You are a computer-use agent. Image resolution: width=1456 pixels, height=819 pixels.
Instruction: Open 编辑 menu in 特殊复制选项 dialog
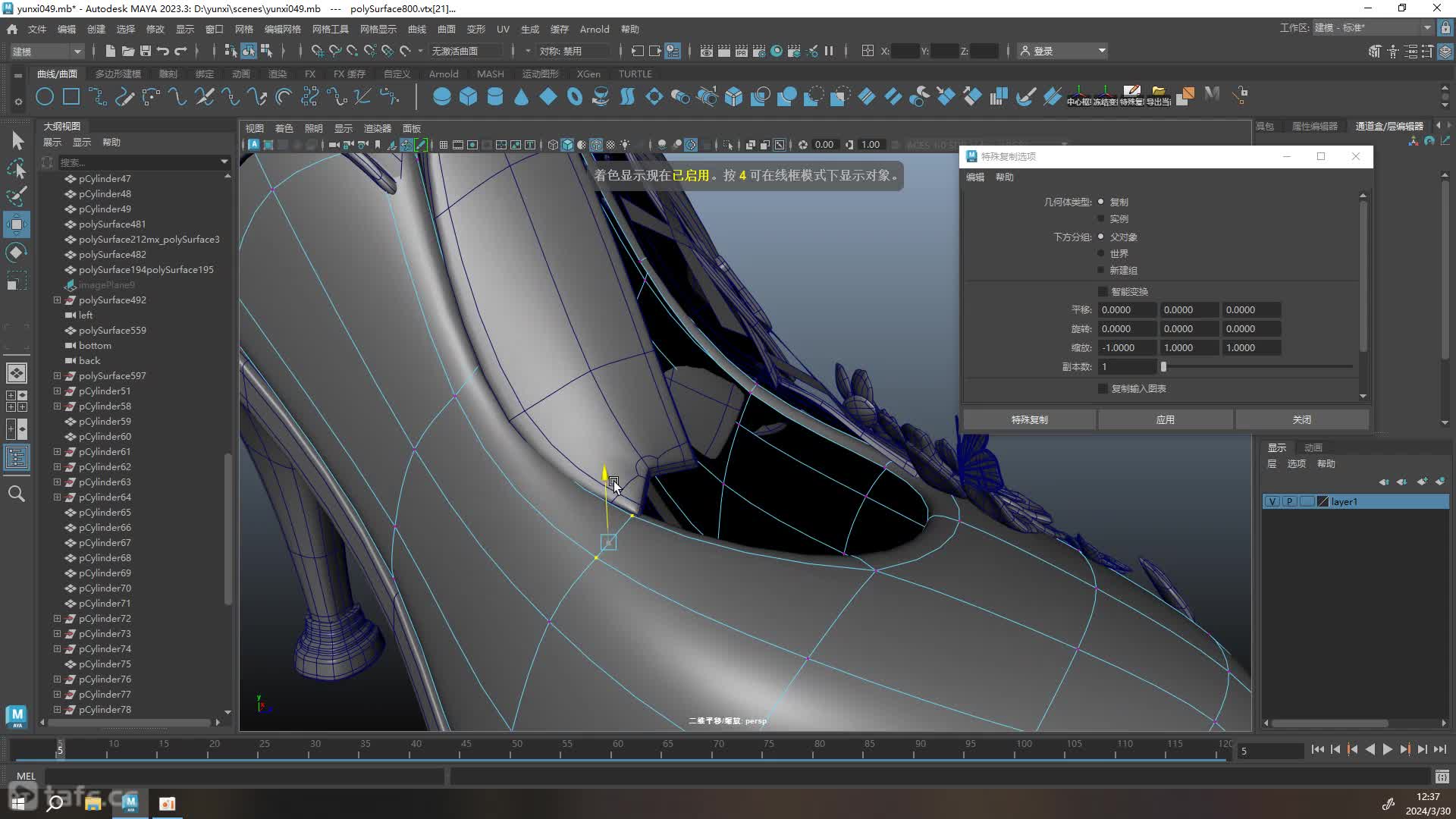pos(975,177)
